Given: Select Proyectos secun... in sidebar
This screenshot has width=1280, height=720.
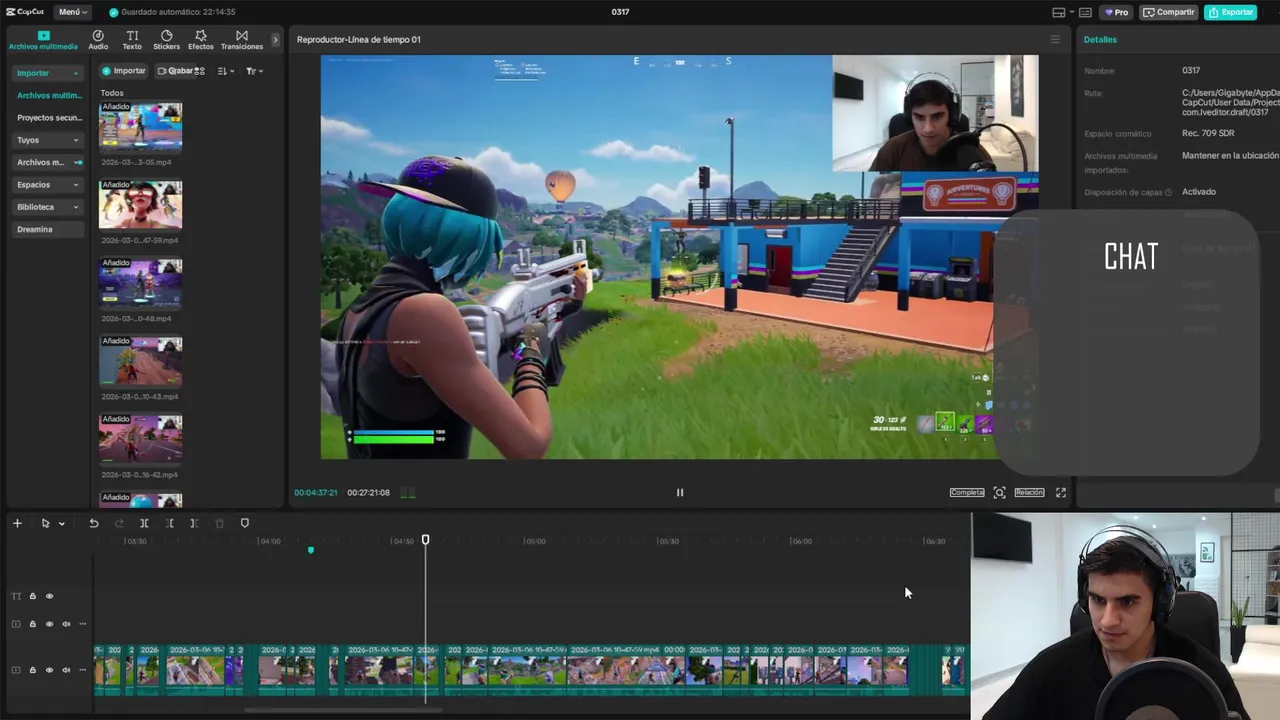Looking at the screenshot, I should [x=49, y=117].
